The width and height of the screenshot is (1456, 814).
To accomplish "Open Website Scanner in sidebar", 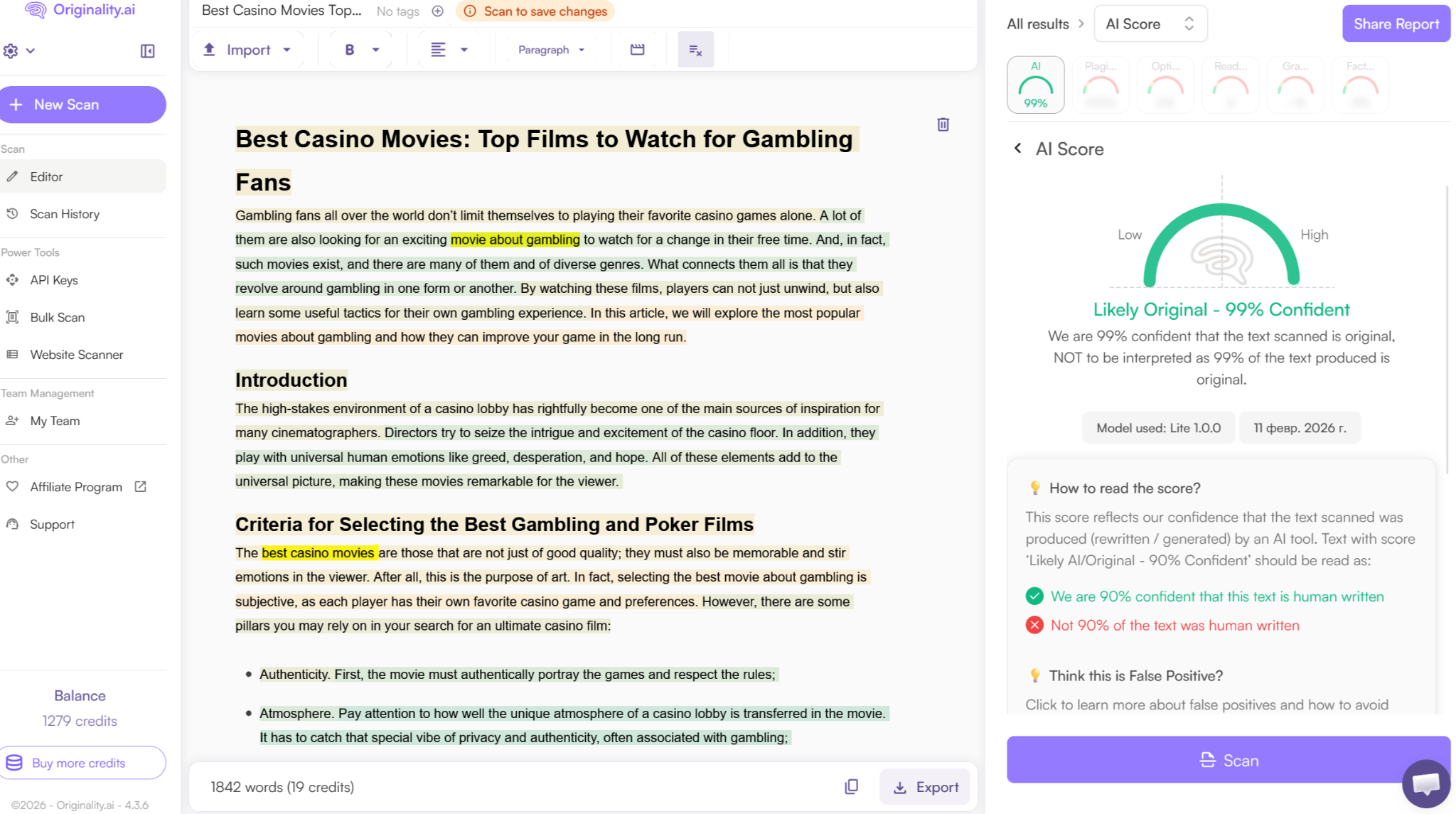I will pyautogui.click(x=76, y=354).
